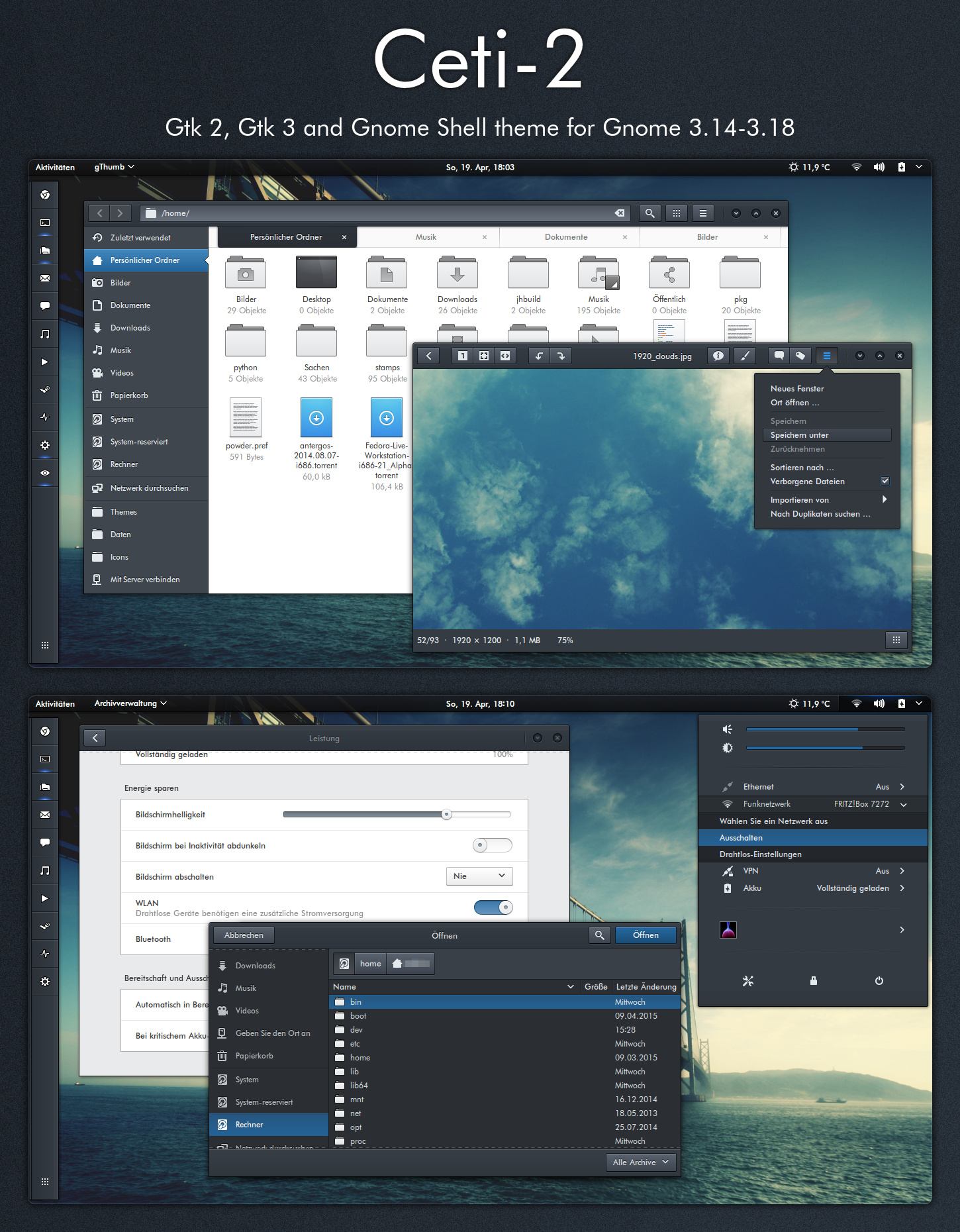This screenshot has height=1232, width=960.
Task: Toggle Verborgene Dateien checkbox
Action: pyautogui.click(x=885, y=481)
